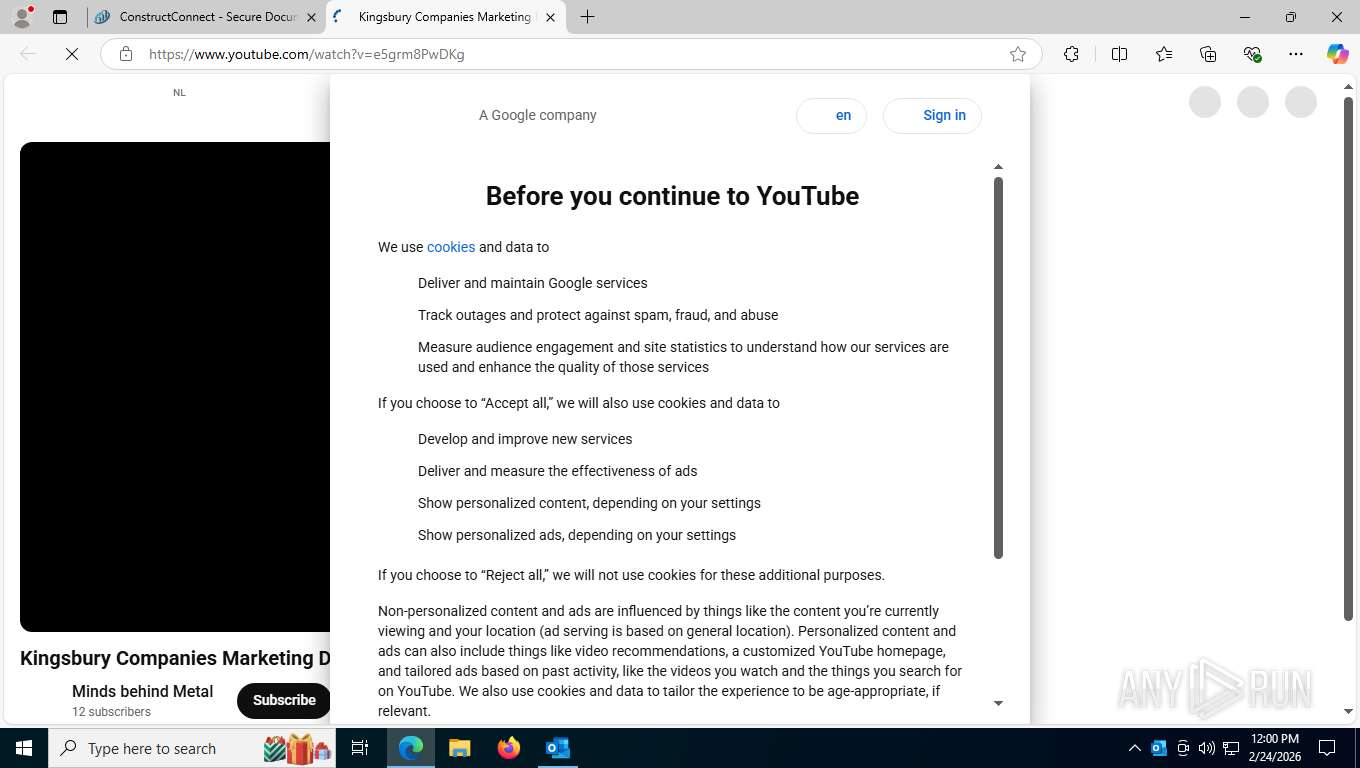This screenshot has width=1360, height=768.
Task: Open the notification center
Action: (x=1327, y=748)
